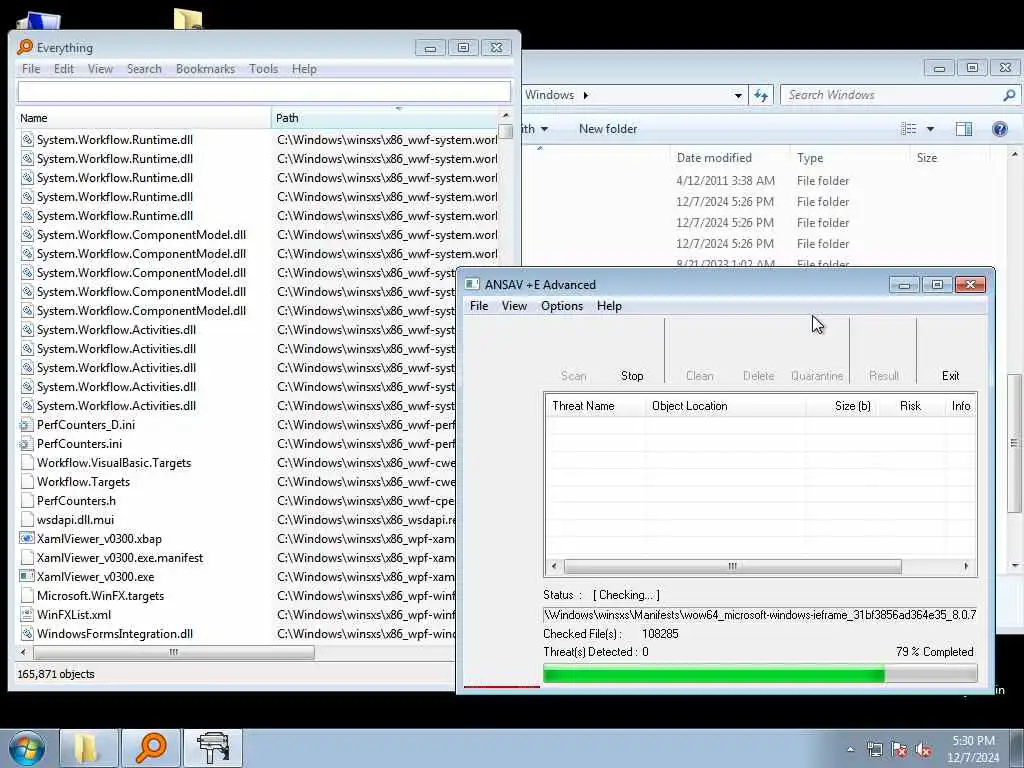1024x768 pixels.
Task: Click the XamlViewer_v0300.xbap file icon
Action: tap(27, 539)
